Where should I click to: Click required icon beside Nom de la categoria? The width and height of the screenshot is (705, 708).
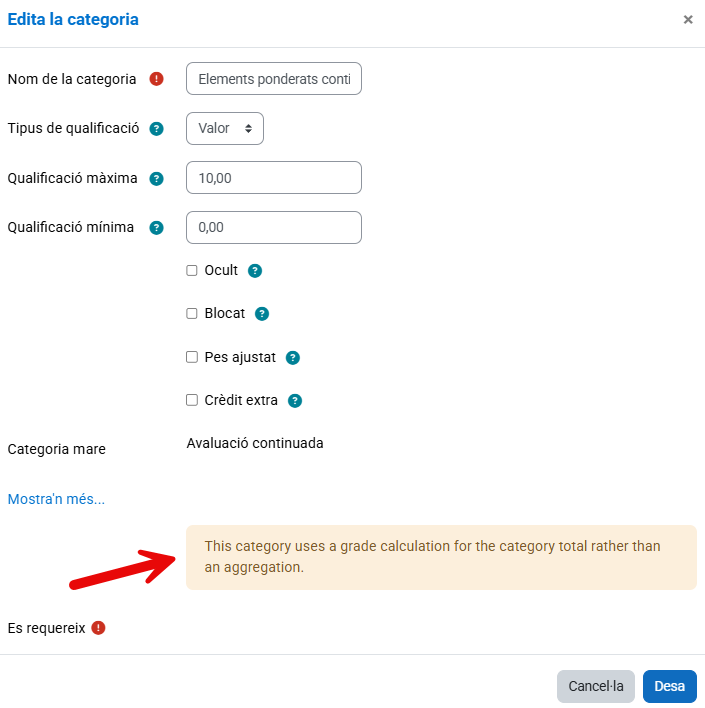(156, 80)
